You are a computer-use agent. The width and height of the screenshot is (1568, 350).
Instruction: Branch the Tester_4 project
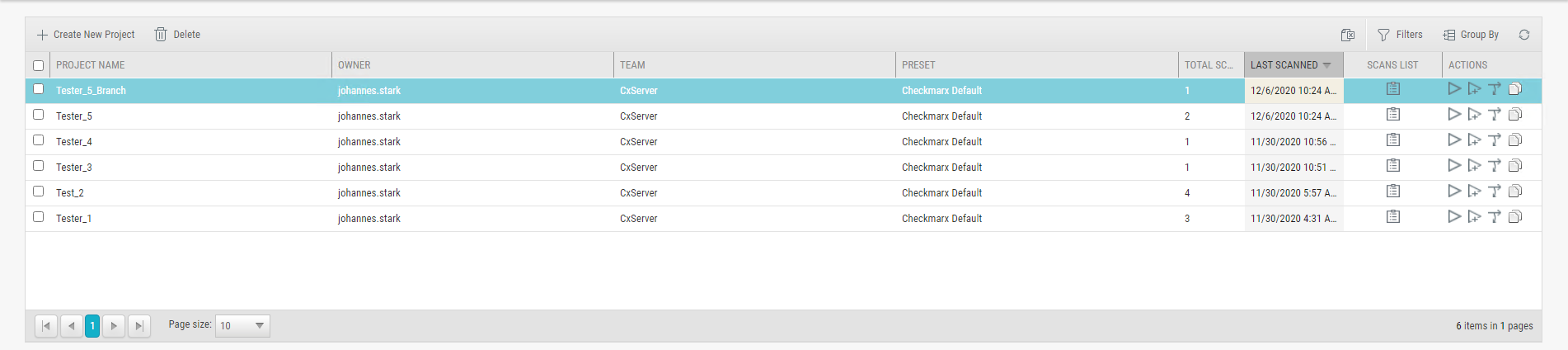pyautogui.click(x=1495, y=140)
